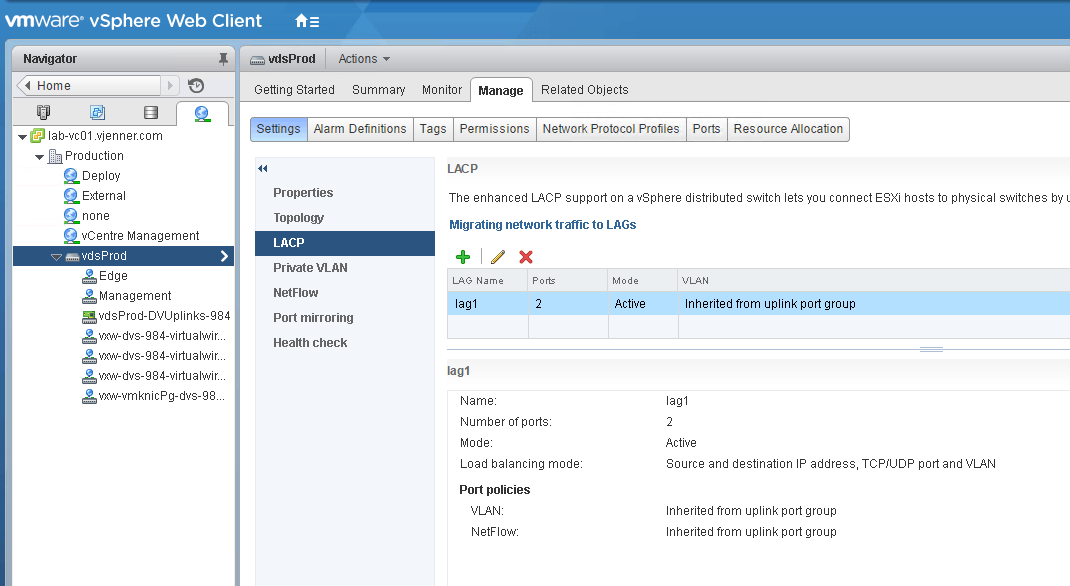Click the none network icon
Viewport: 1070px width, 586px height.
(x=71, y=216)
